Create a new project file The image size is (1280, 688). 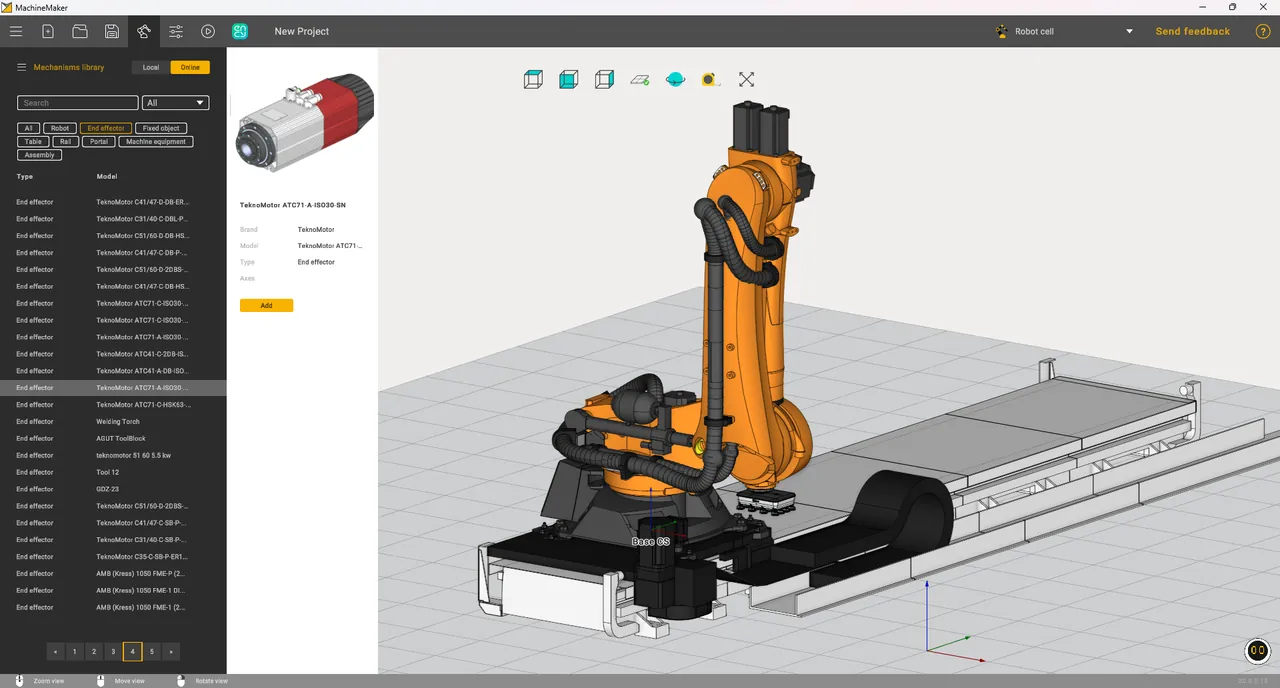coord(48,31)
